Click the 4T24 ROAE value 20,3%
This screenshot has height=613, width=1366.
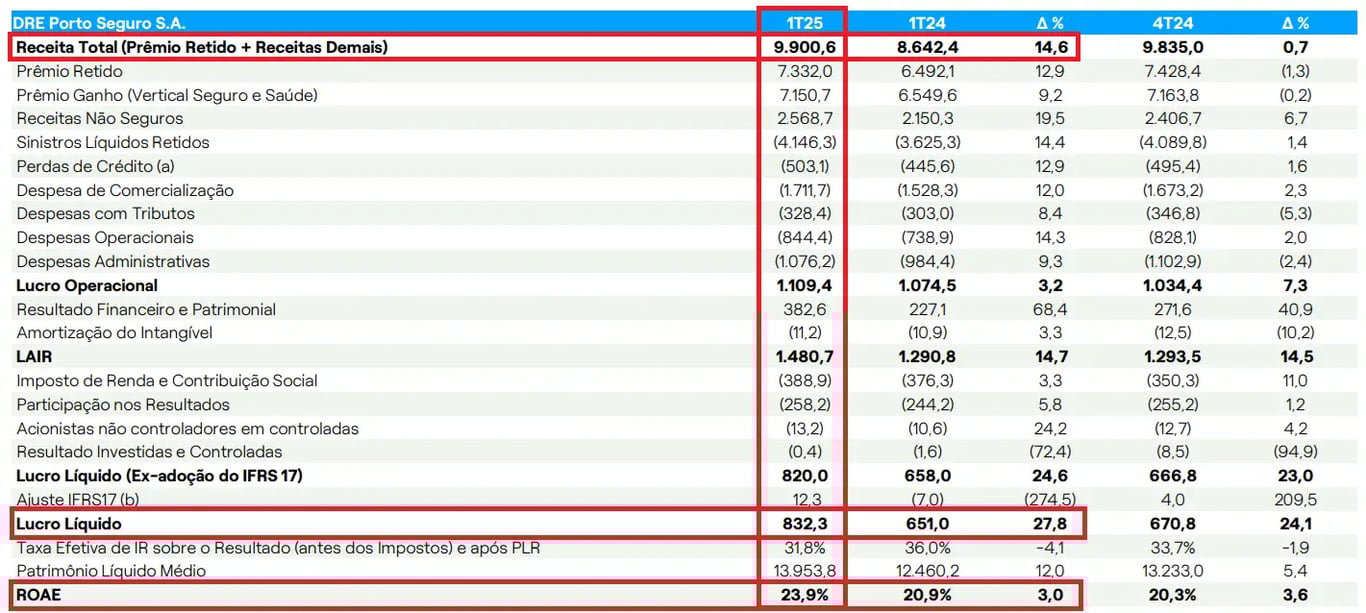coord(1173,594)
